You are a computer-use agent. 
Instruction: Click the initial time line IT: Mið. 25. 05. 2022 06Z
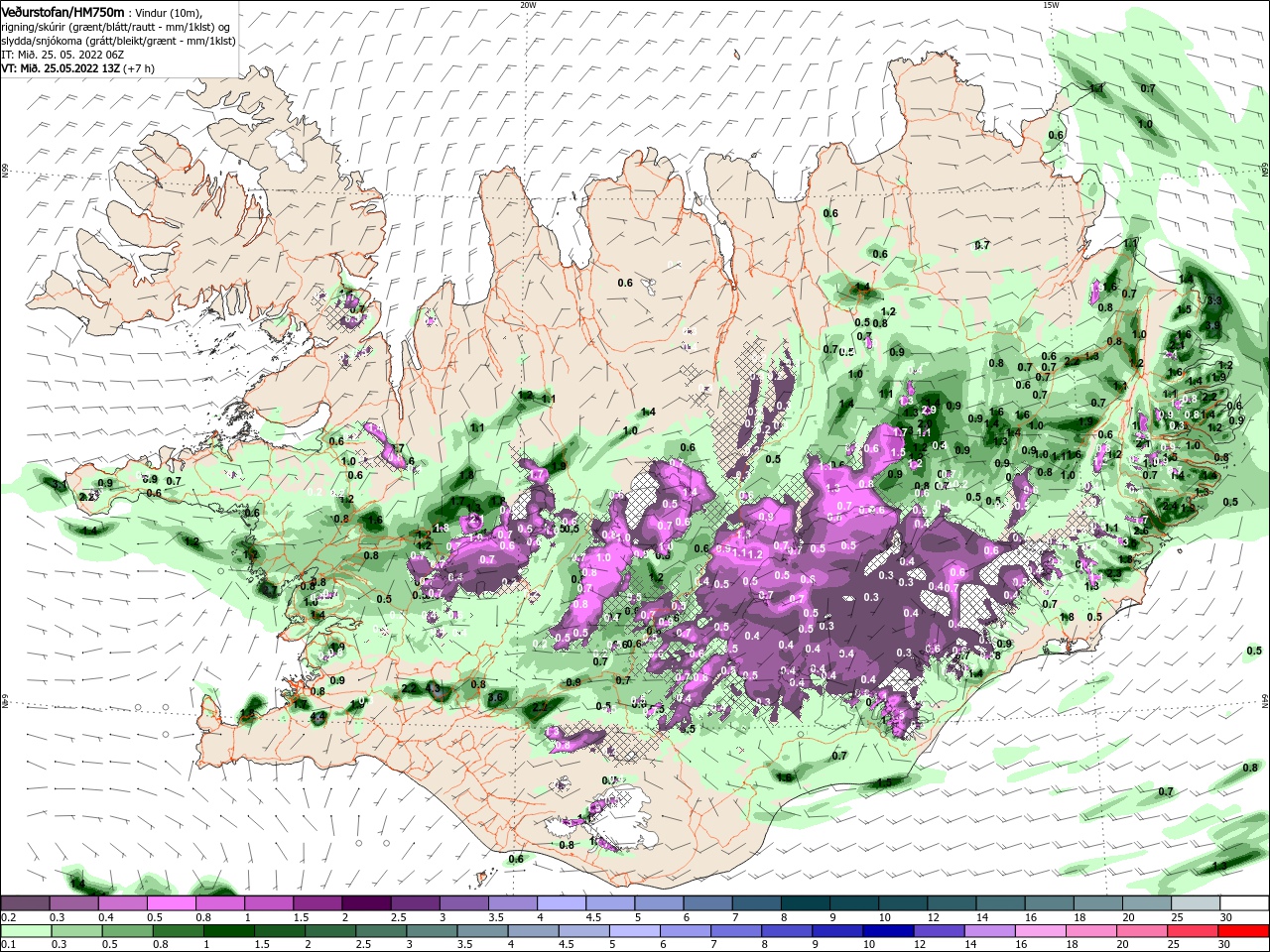pyautogui.click(x=63, y=55)
